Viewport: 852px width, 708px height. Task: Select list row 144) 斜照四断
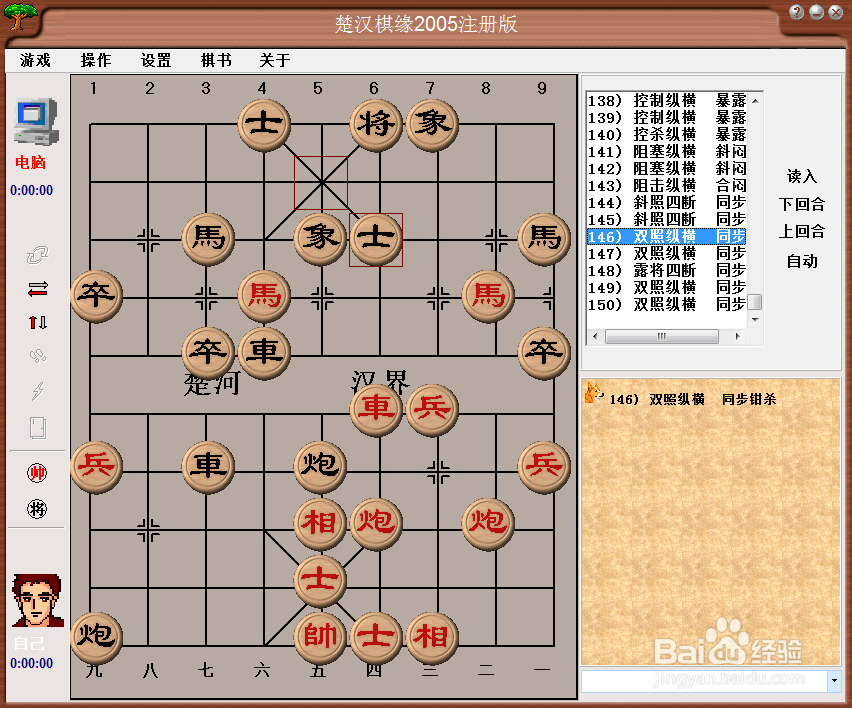pos(667,202)
